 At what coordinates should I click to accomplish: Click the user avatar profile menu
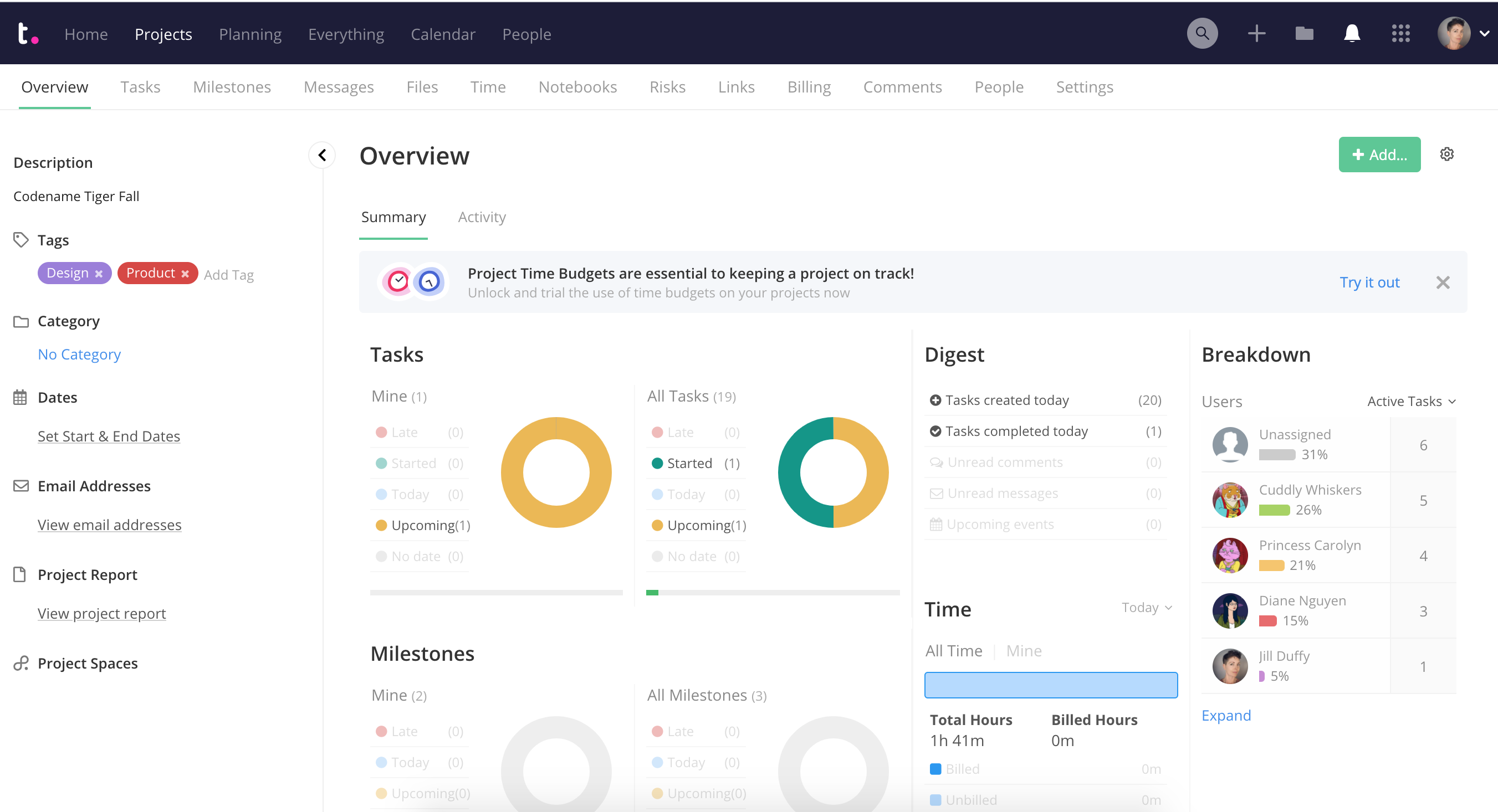click(x=1454, y=33)
